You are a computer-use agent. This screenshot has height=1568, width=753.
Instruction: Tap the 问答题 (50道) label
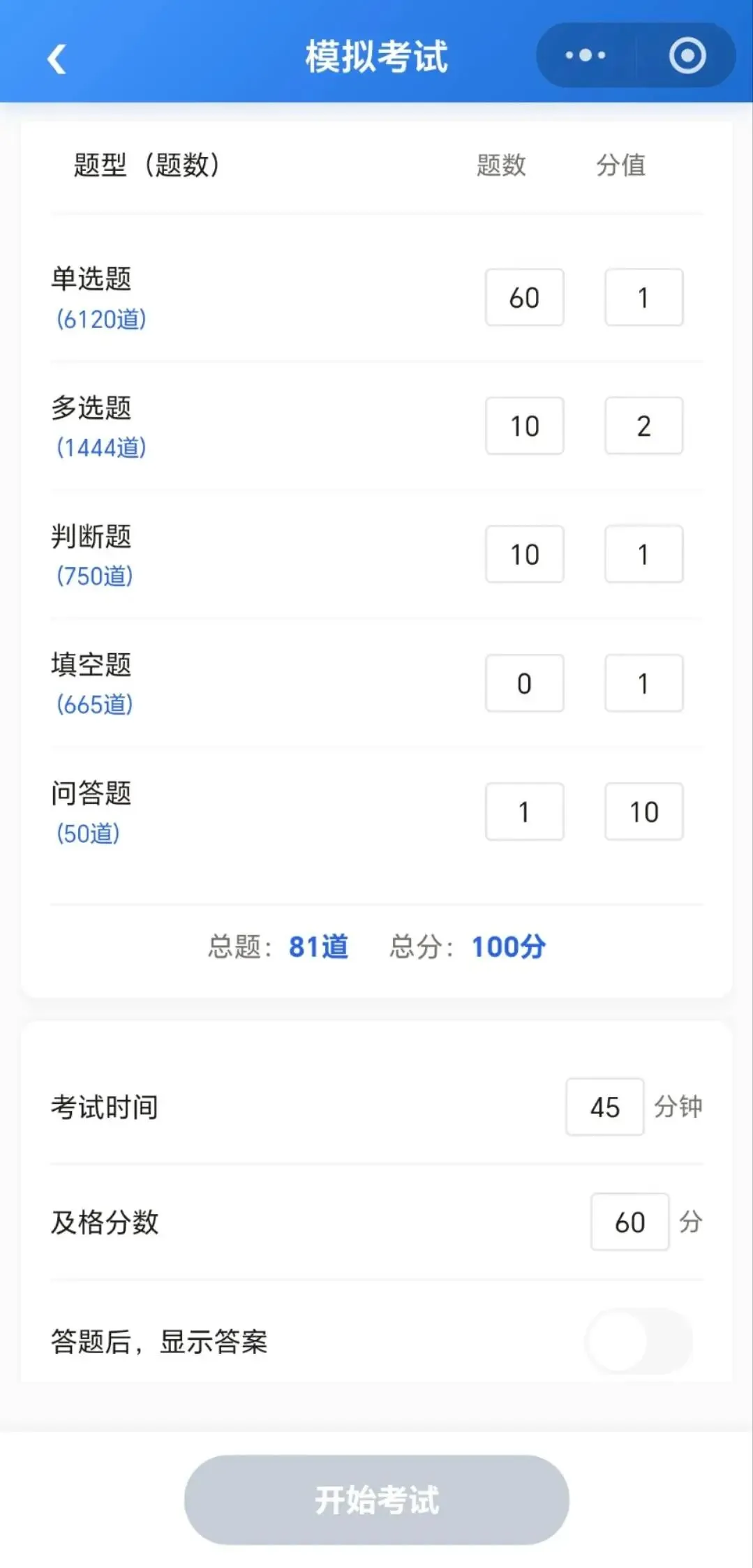(x=91, y=812)
